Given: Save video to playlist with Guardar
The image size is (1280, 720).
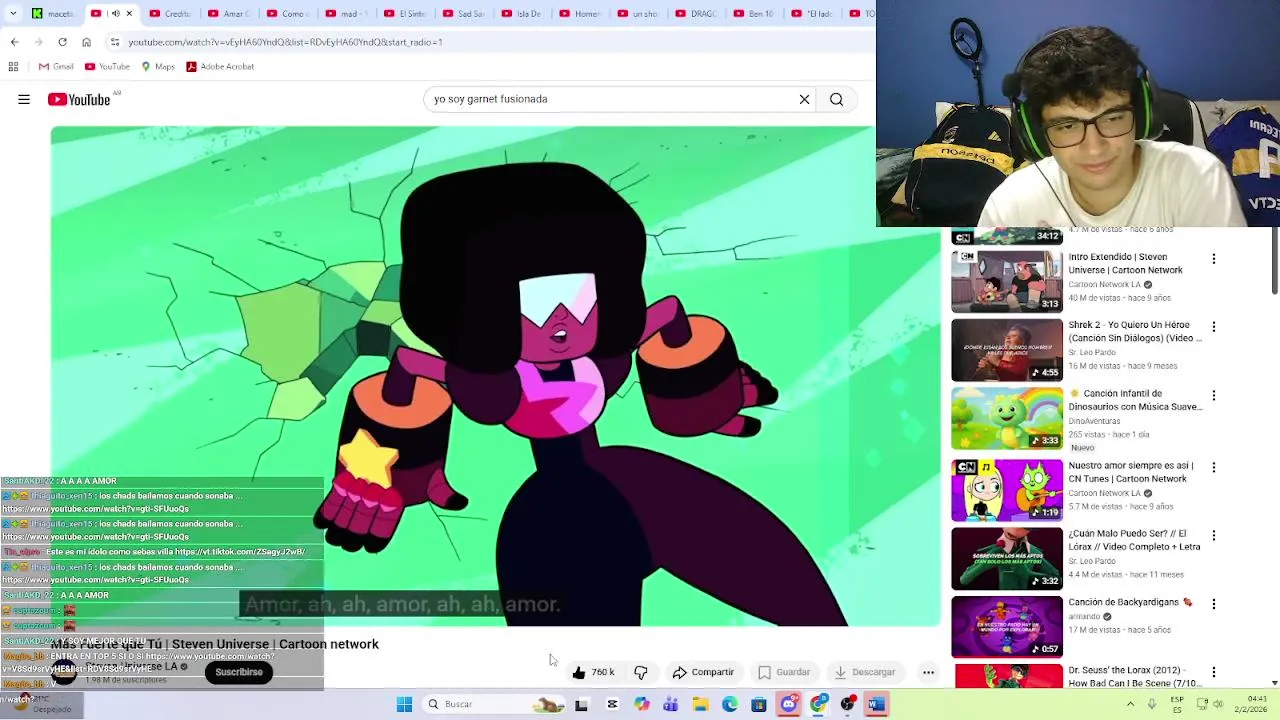Looking at the screenshot, I should (783, 672).
